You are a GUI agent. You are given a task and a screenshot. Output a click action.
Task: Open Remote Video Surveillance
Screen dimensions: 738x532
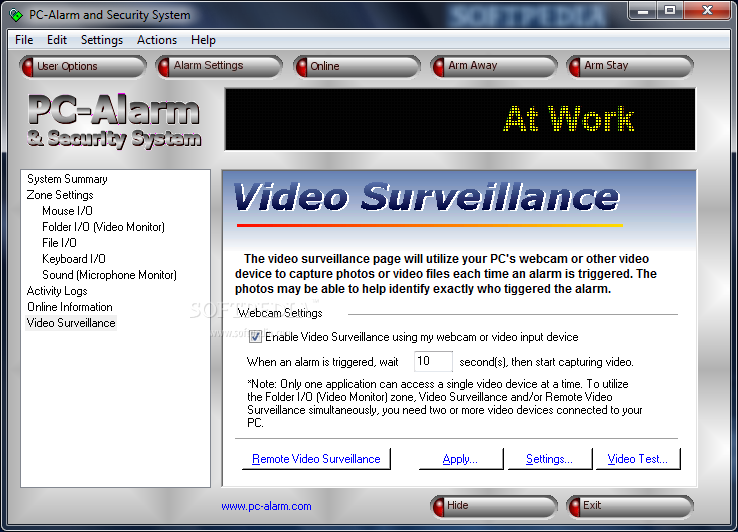[x=316, y=459]
